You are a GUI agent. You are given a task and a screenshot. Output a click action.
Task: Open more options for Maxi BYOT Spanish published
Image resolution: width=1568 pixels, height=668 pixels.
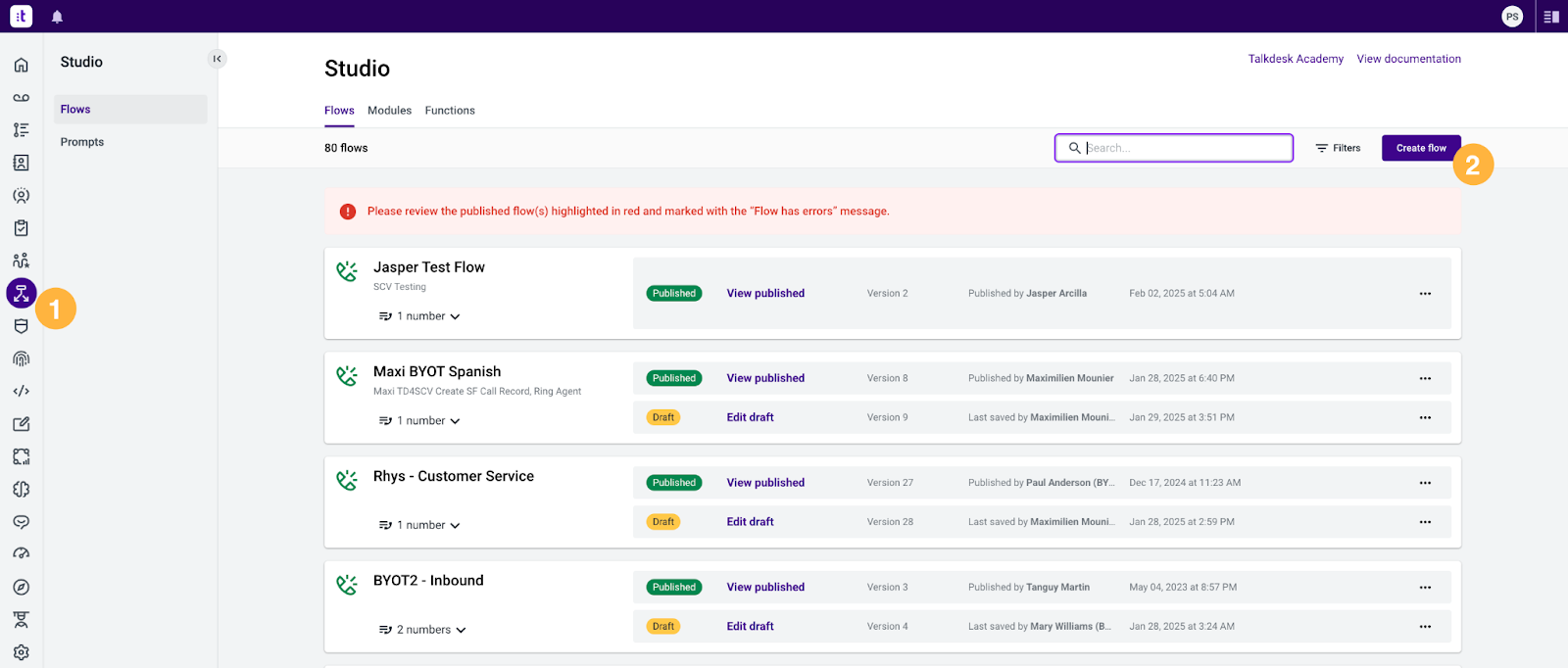1425,378
